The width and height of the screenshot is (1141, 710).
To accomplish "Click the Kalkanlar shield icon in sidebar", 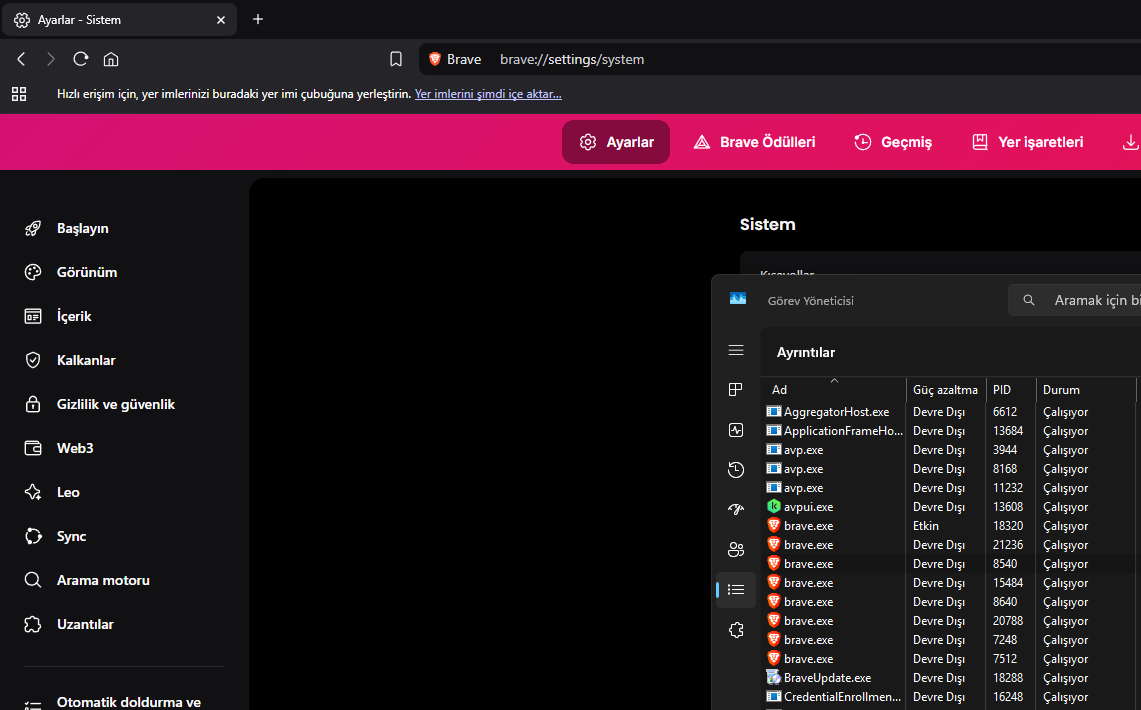I will (x=33, y=360).
